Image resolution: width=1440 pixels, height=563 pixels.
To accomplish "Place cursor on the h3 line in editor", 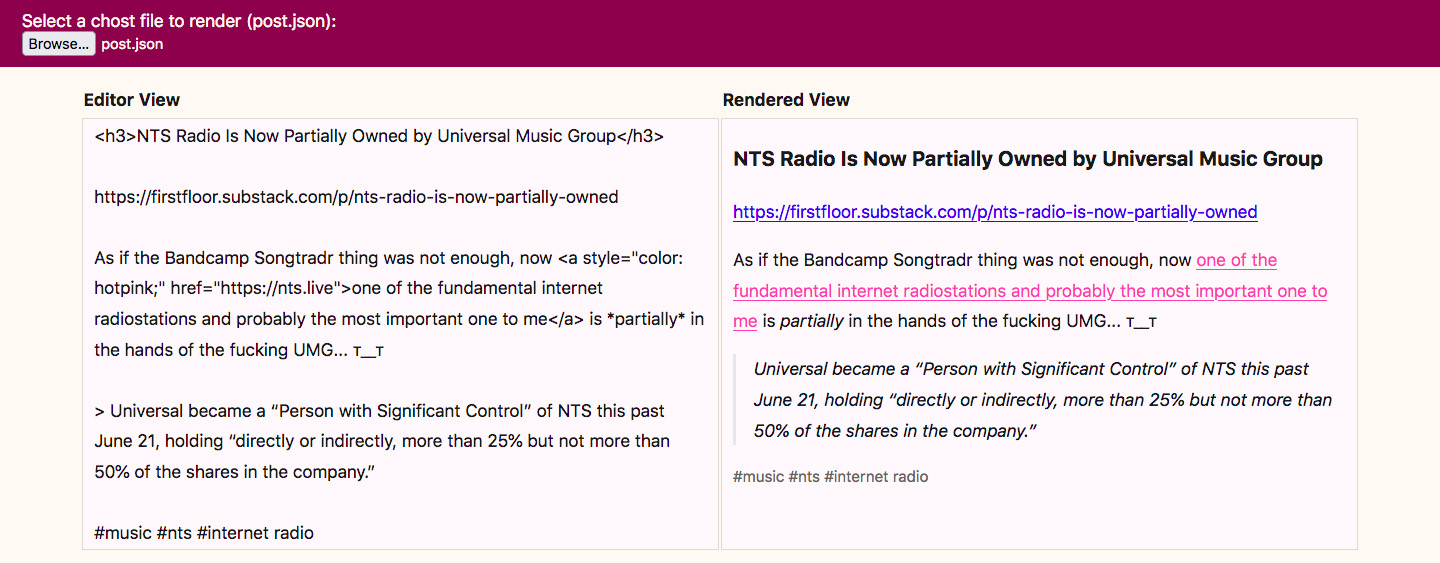I will point(378,136).
